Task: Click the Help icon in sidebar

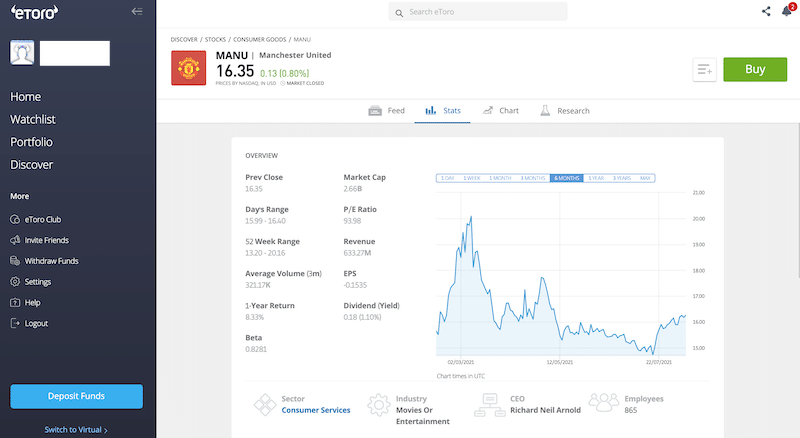Action: click(15, 303)
